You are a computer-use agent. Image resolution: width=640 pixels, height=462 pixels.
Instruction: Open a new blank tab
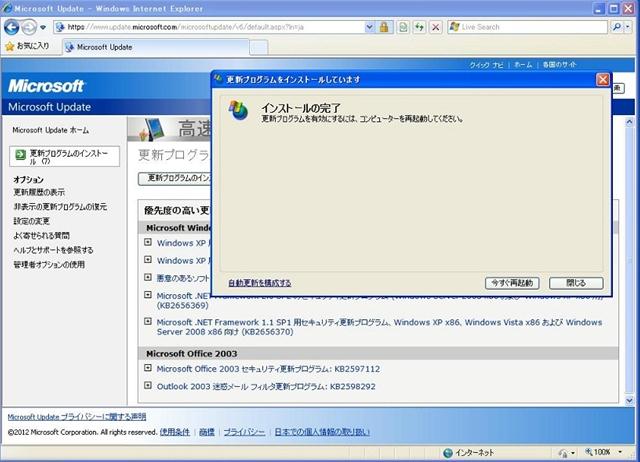[258, 47]
